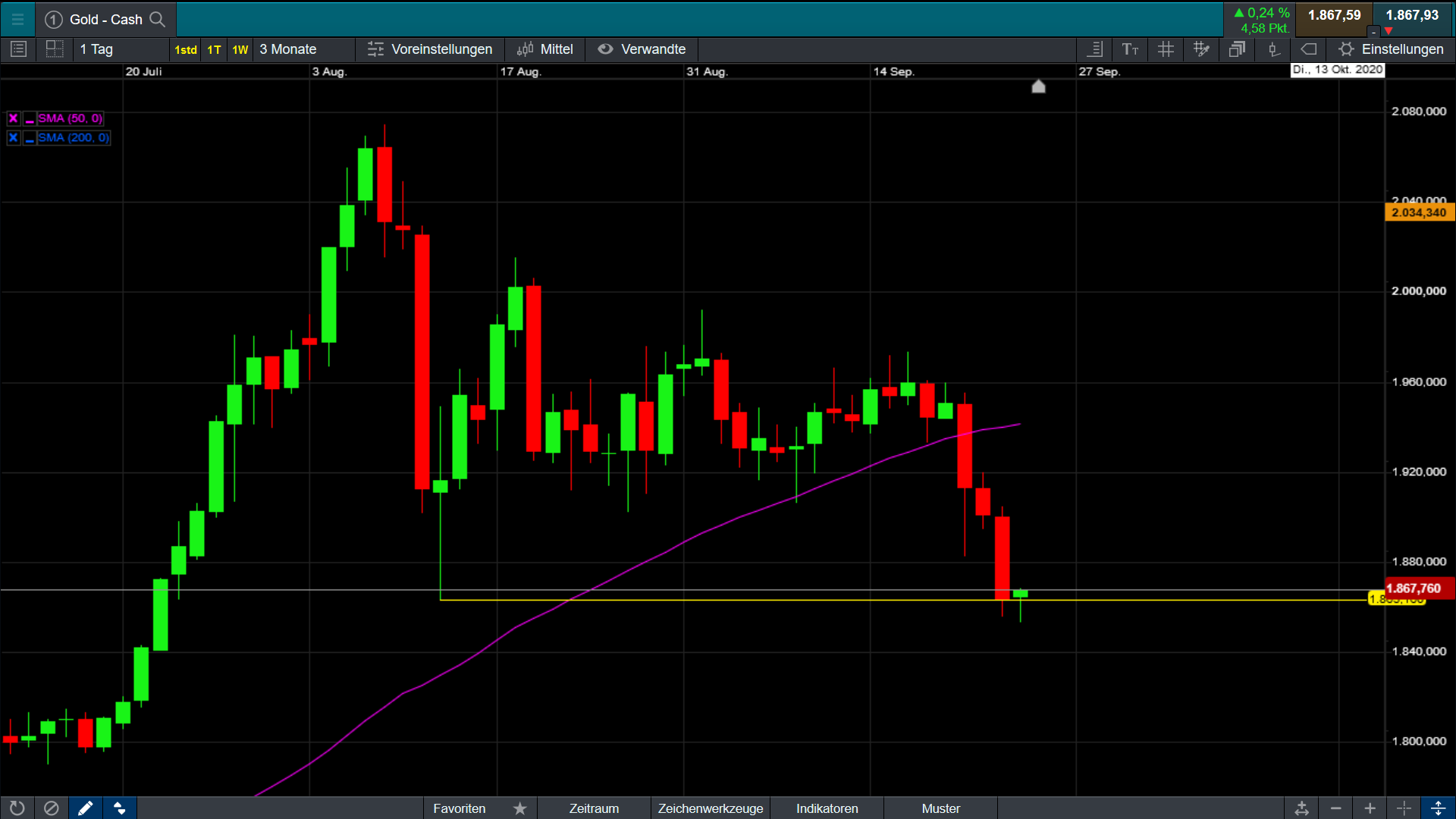The height and width of the screenshot is (819, 1456).
Task: Activate the pencil drawing tool
Action: tap(85, 808)
